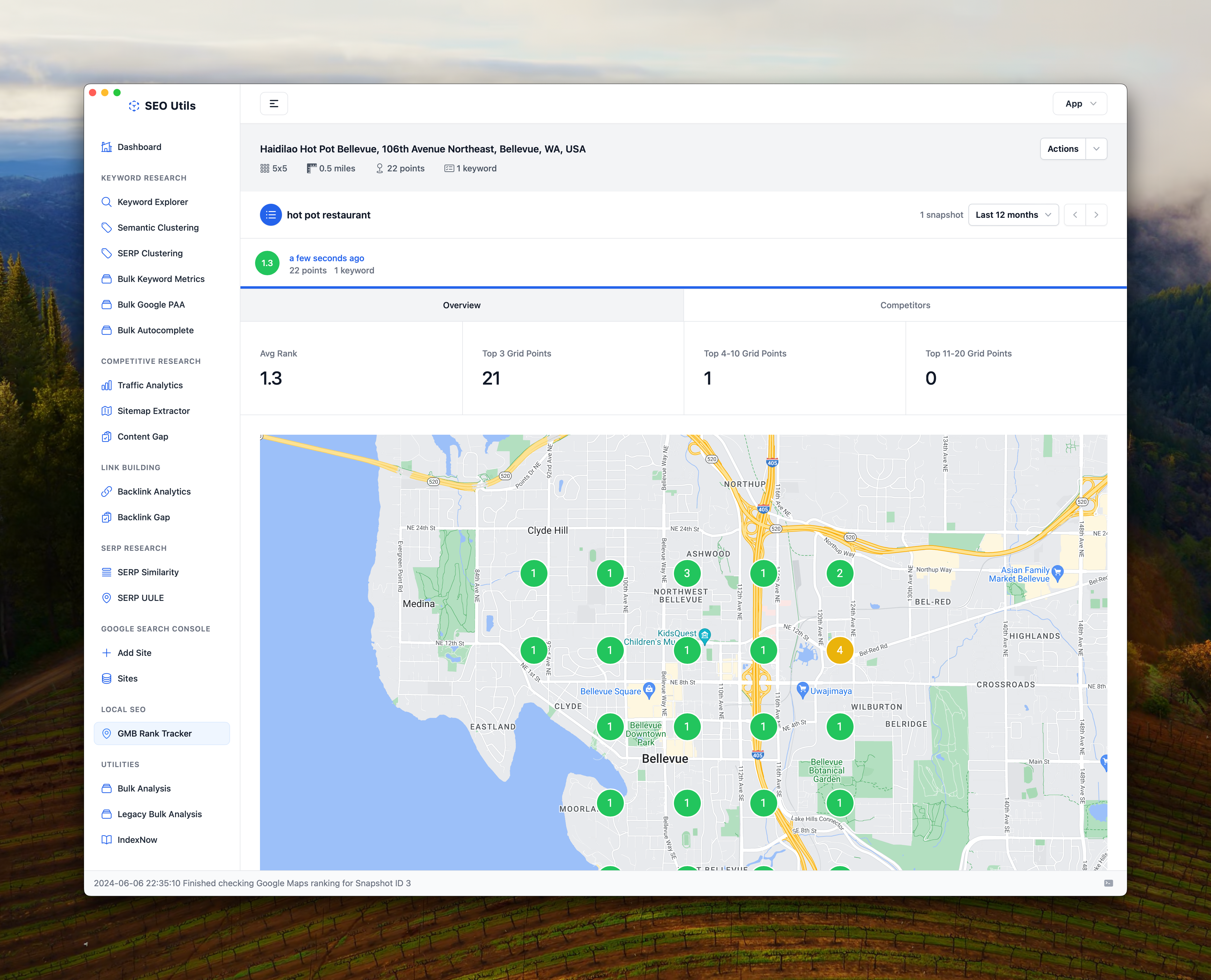Click the Sites database icon
The width and height of the screenshot is (1211, 980).
point(106,678)
